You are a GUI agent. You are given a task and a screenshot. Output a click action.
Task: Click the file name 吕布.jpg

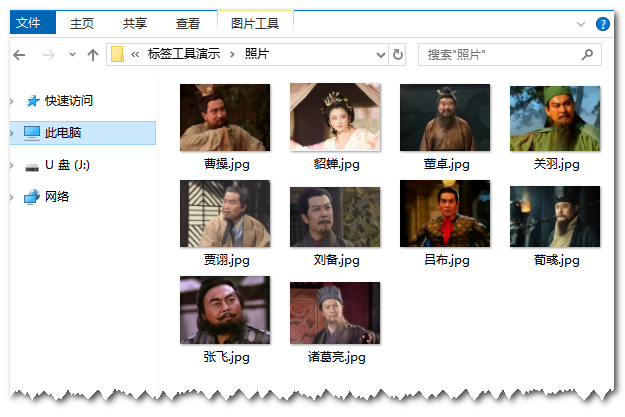click(446, 260)
